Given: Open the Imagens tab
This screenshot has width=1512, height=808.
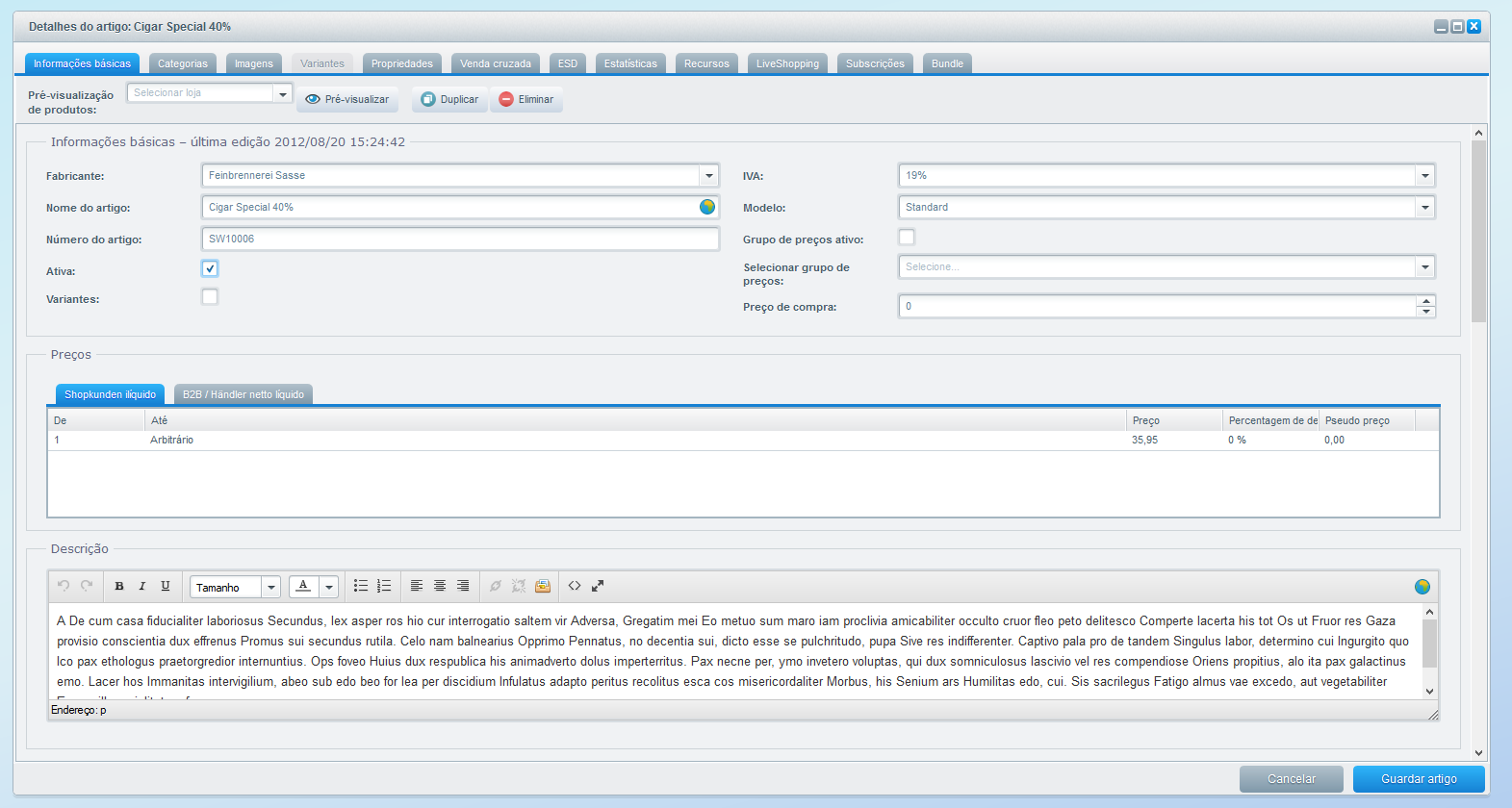Looking at the screenshot, I should tap(254, 63).
